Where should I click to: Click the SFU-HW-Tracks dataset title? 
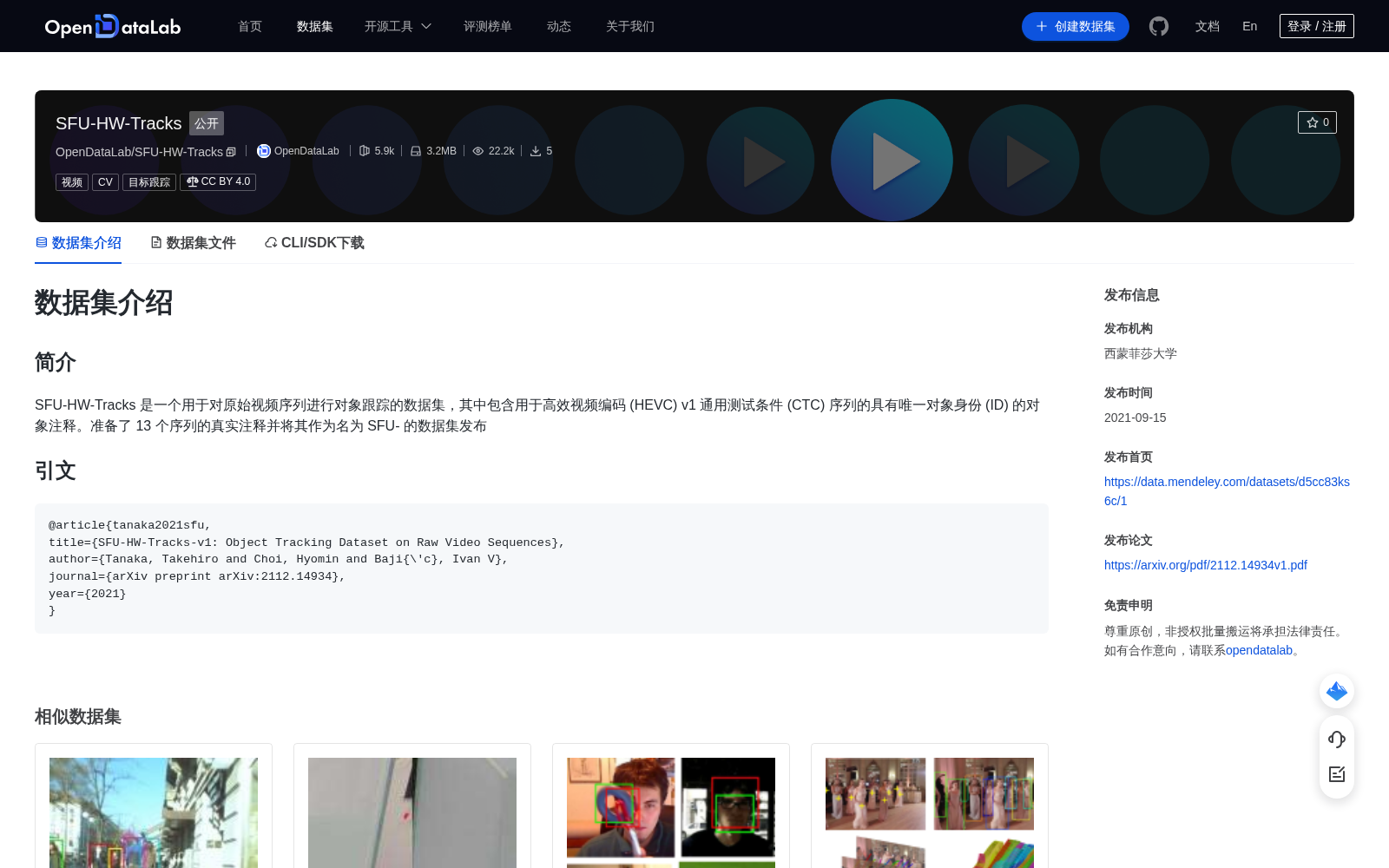click(119, 123)
